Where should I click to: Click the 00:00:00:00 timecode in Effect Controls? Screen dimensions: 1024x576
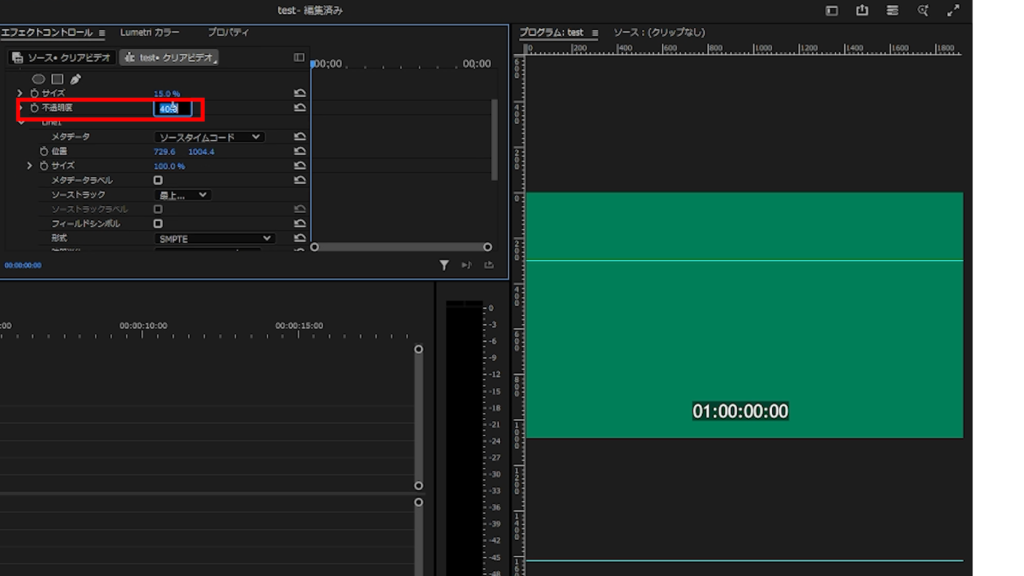tap(23, 265)
